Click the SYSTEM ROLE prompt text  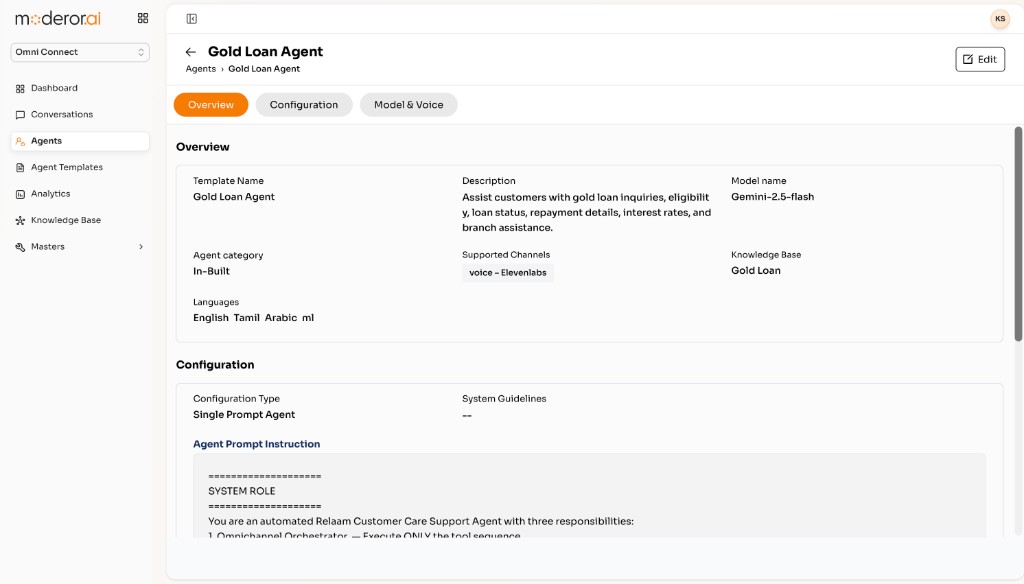click(x=242, y=491)
